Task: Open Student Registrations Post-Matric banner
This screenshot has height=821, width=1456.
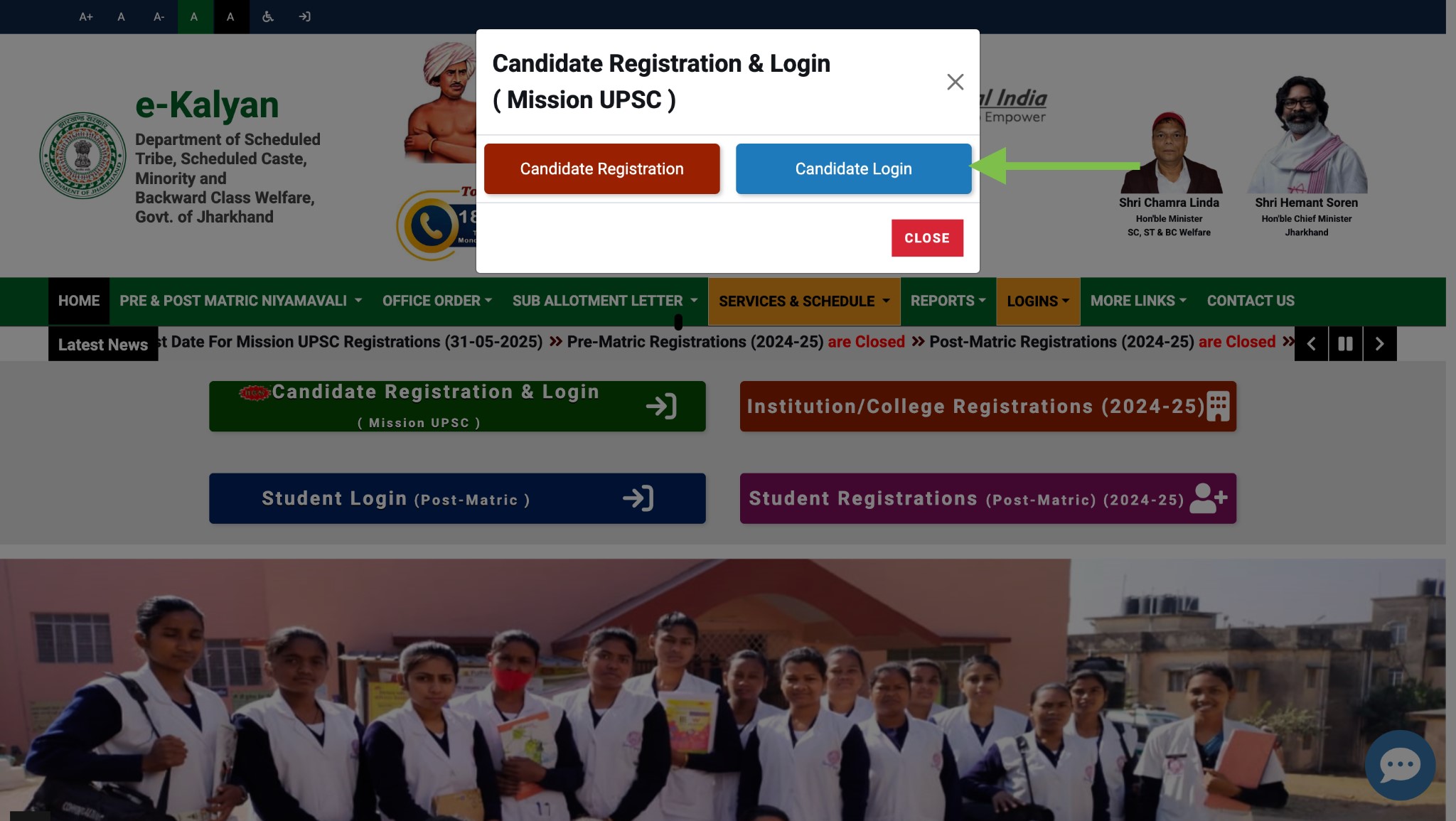Action: 987,499
